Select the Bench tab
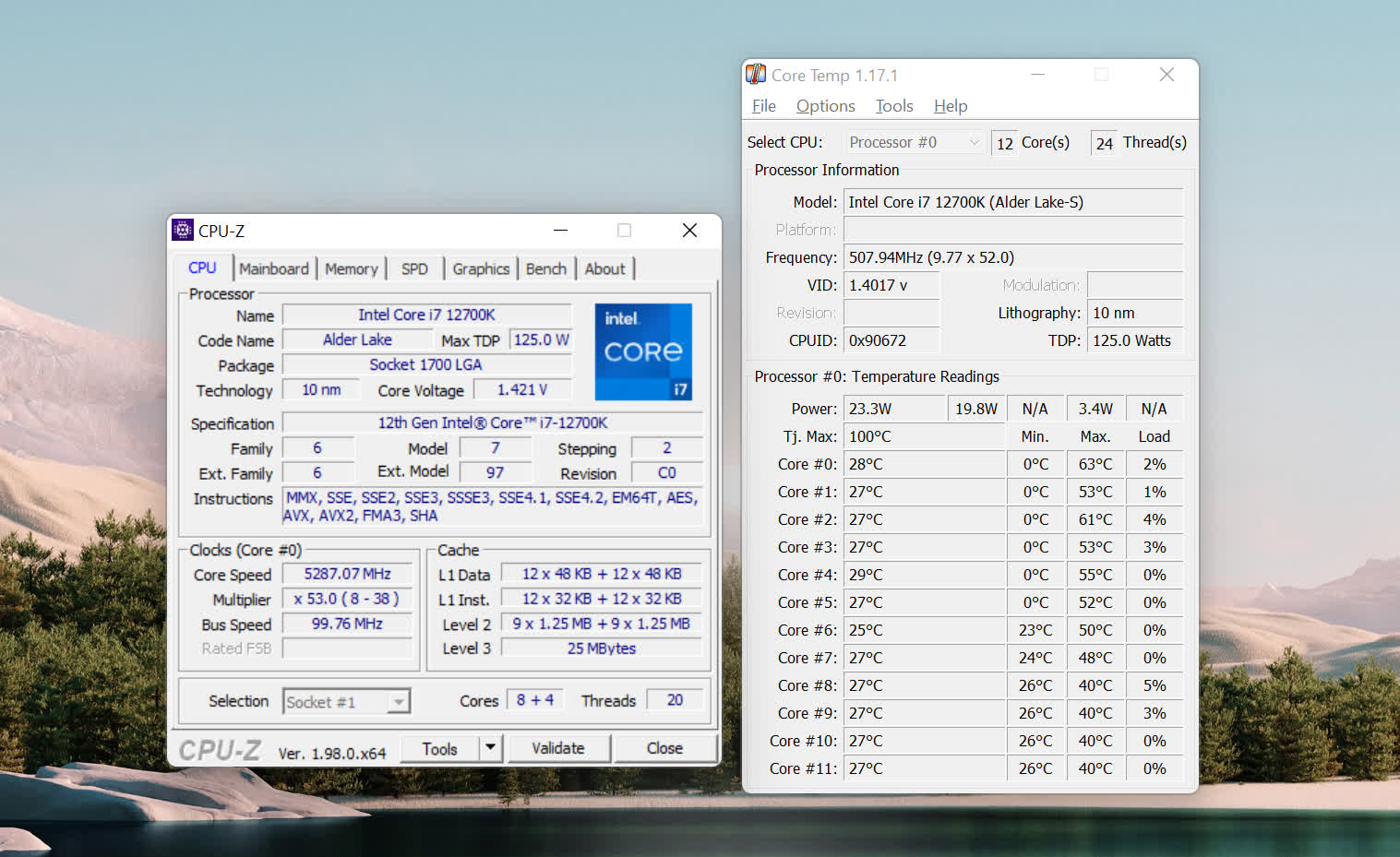Viewport: 1400px width, 857px height. point(545,268)
